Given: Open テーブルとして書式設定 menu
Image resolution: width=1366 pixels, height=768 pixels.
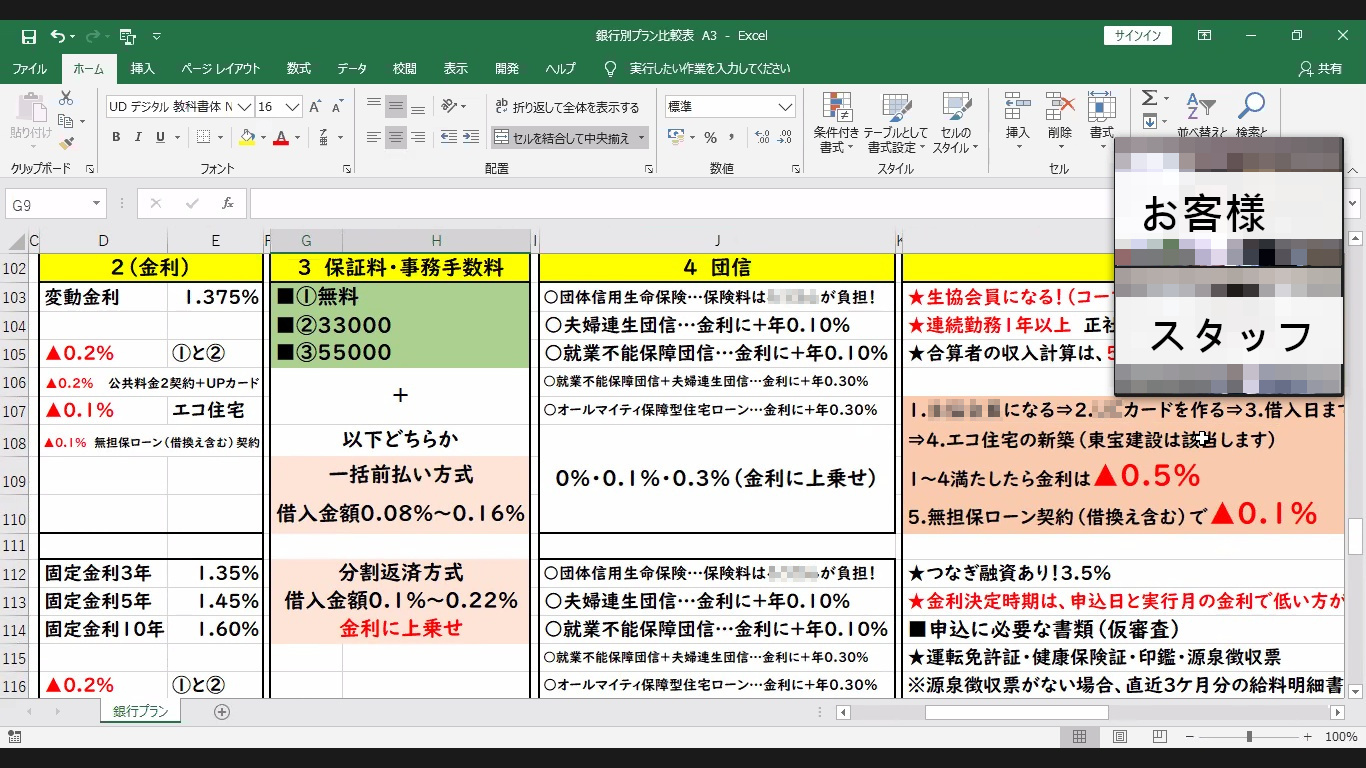Looking at the screenshot, I should point(896,123).
